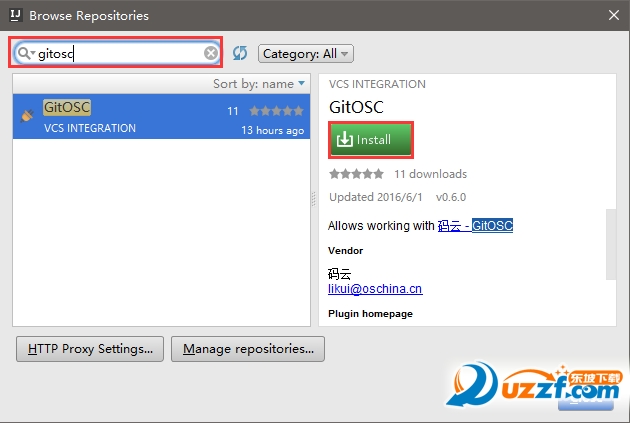Screen dimensions: 630x423
Task: Click the 'Updated 2016/6/1' text
Action: pos(376,197)
